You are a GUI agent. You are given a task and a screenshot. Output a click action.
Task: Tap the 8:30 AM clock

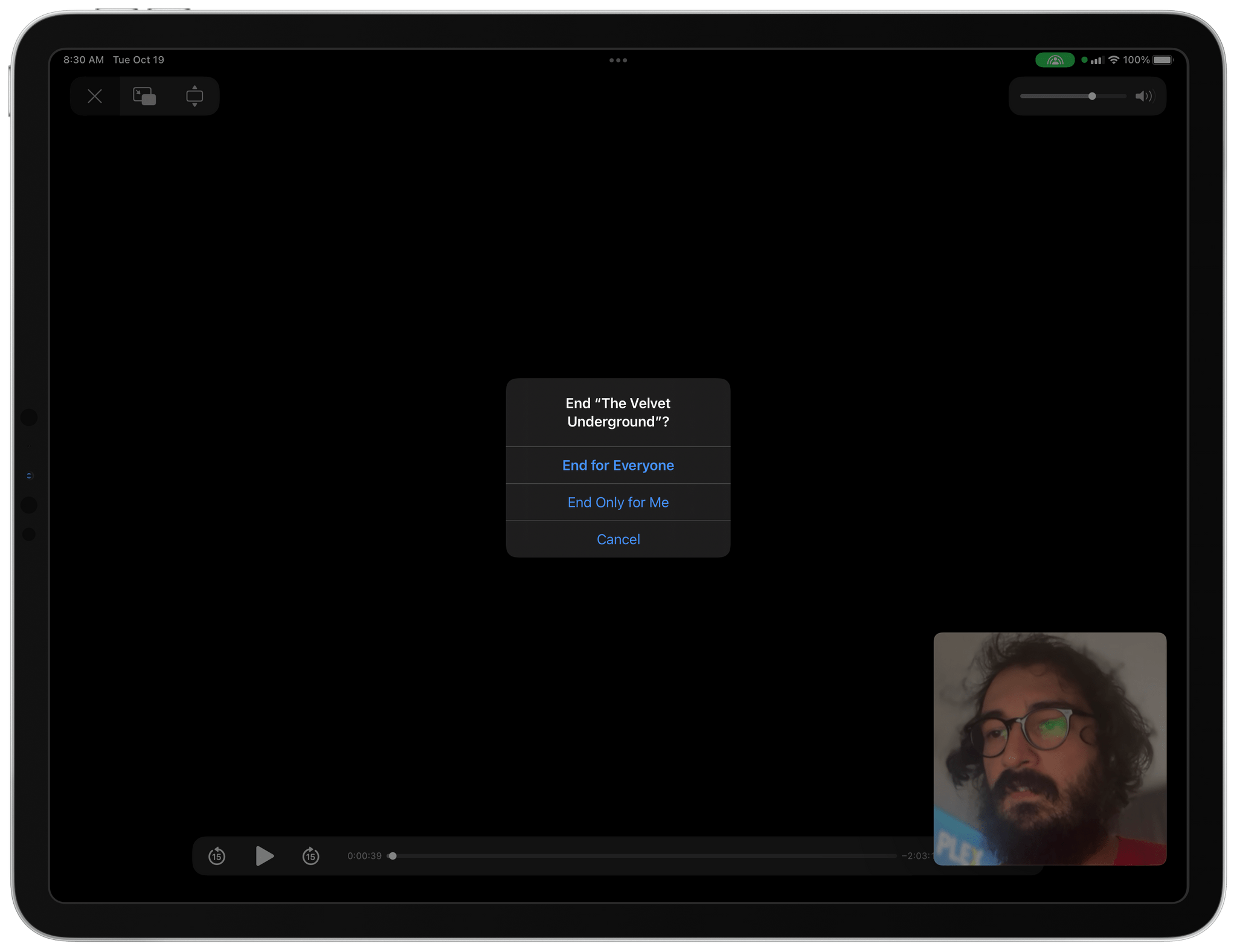coord(83,60)
